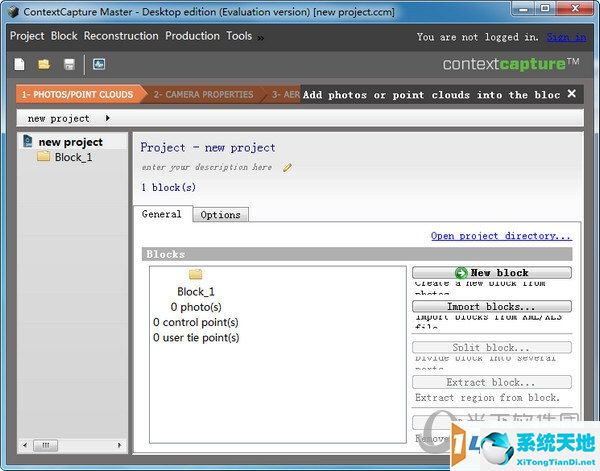Open project directory link
The height and width of the screenshot is (471, 600).
click(x=501, y=236)
